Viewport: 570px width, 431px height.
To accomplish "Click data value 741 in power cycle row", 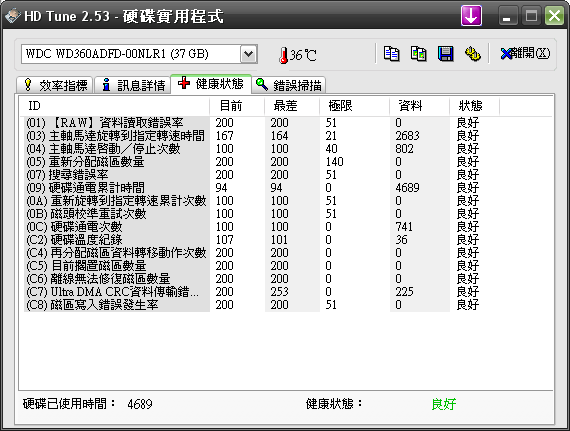I will 404,227.
